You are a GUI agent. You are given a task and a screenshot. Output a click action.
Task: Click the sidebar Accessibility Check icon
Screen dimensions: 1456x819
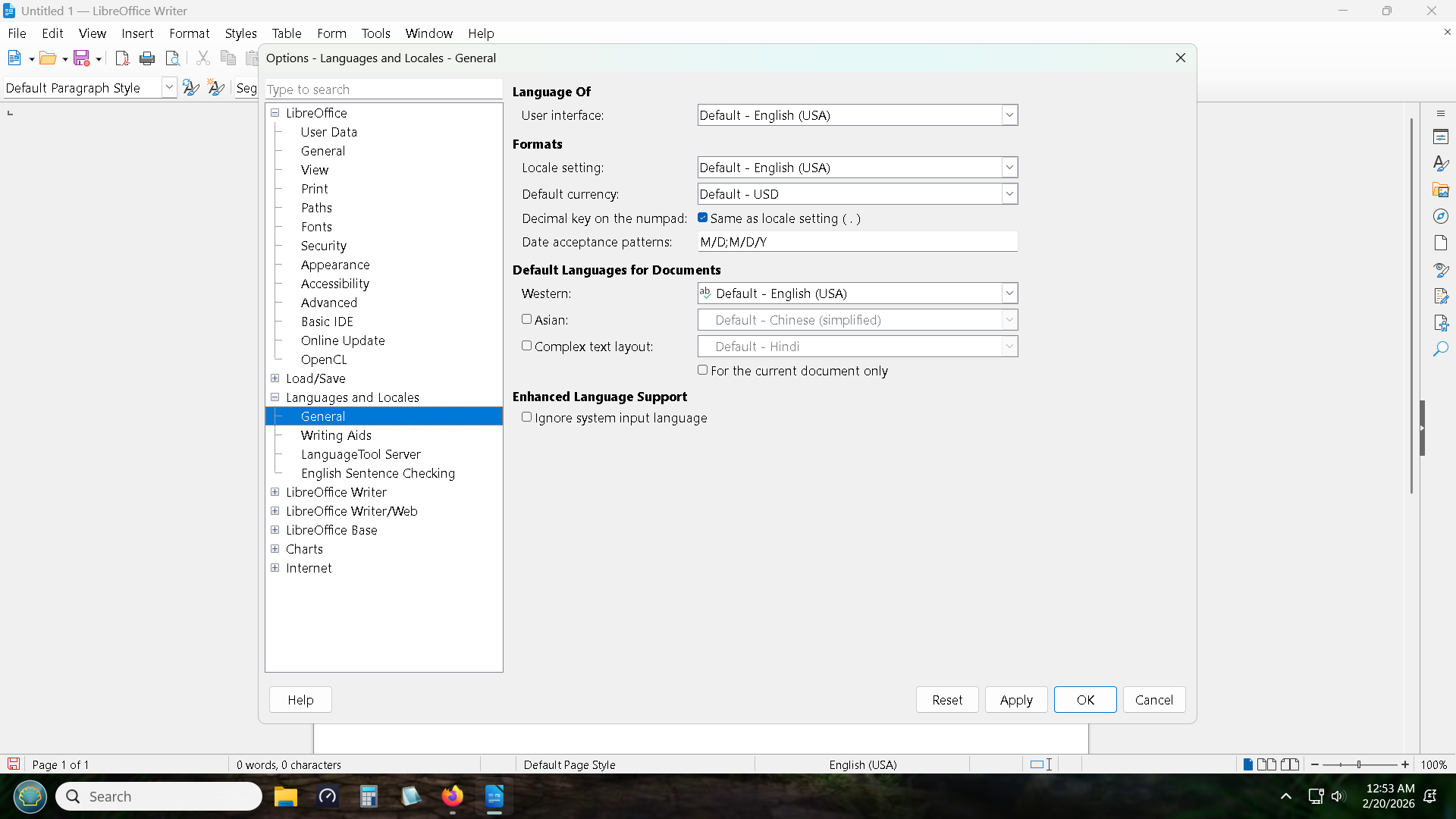click(1441, 323)
